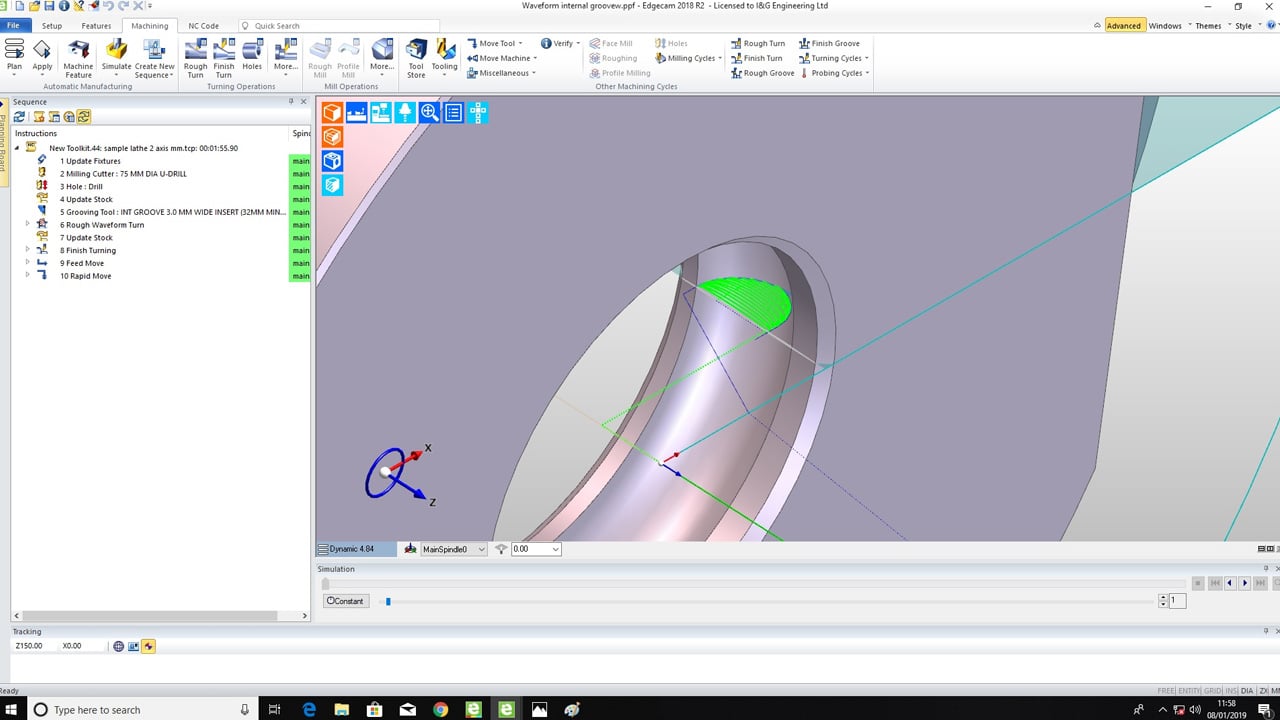Click the orange layered stock view icon
This screenshot has height=720, width=1280.
(332, 137)
